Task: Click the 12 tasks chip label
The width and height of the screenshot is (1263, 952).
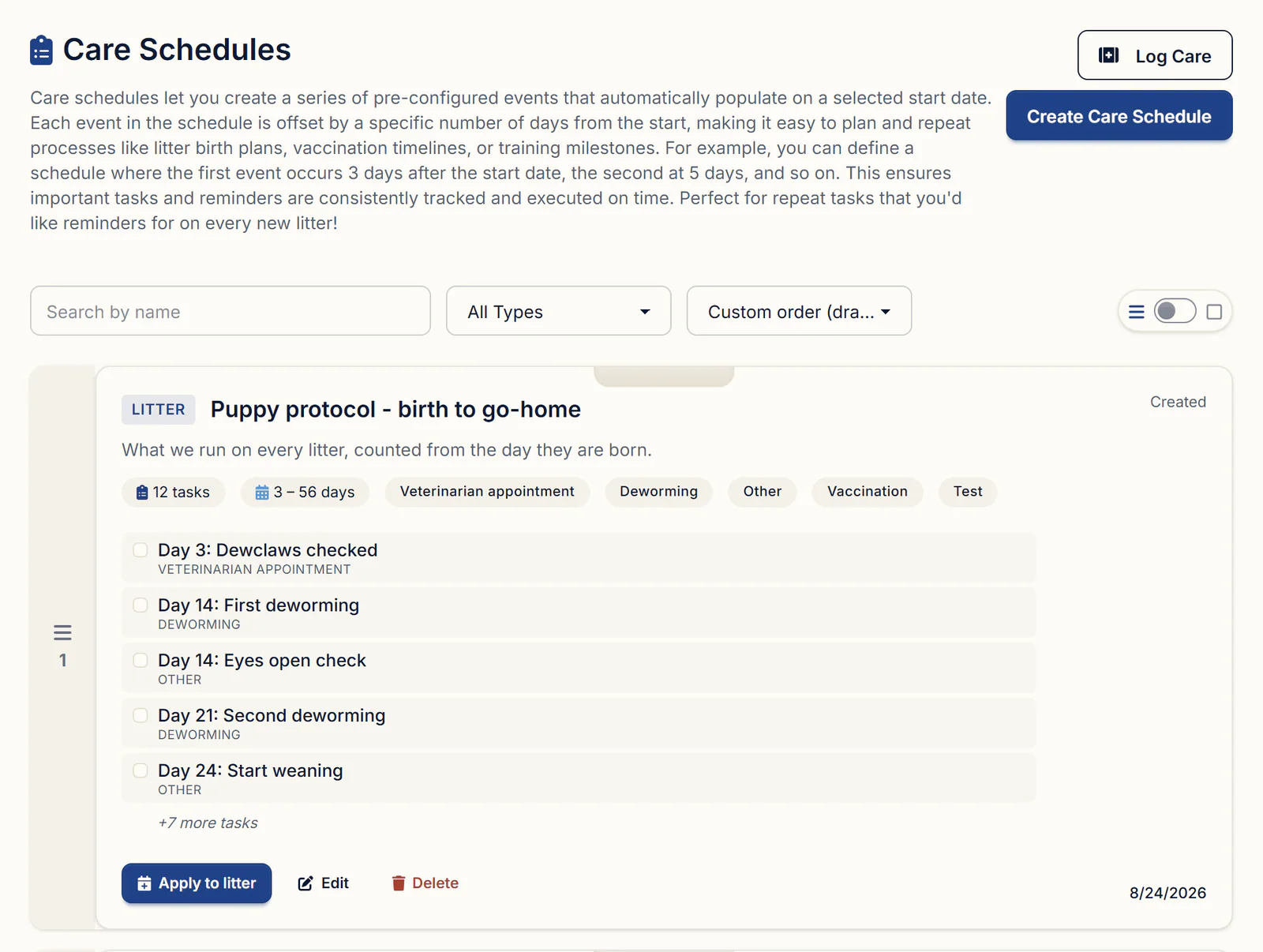Action: pos(181,493)
